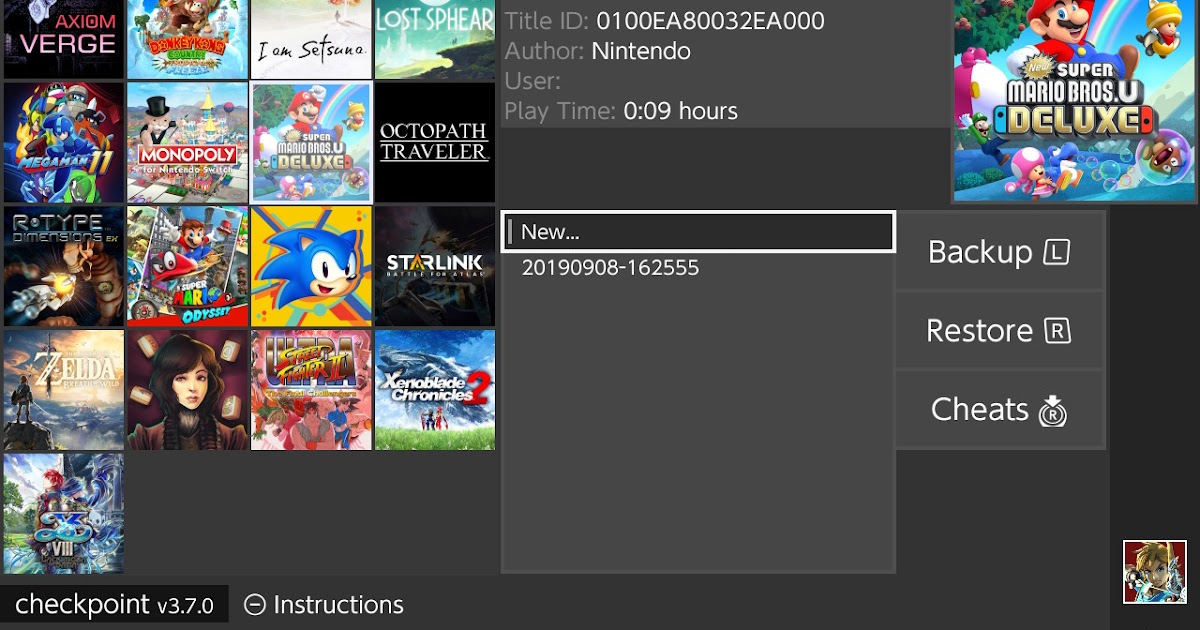Click the L shoulder icon on Backup

(1057, 252)
